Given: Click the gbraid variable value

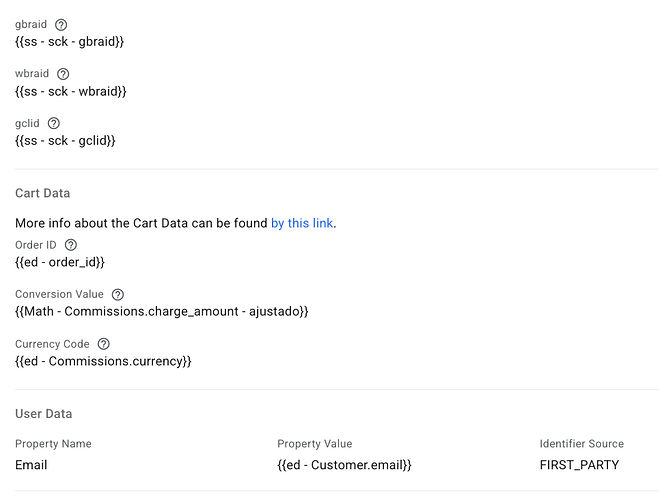Looking at the screenshot, I should coord(69,41).
